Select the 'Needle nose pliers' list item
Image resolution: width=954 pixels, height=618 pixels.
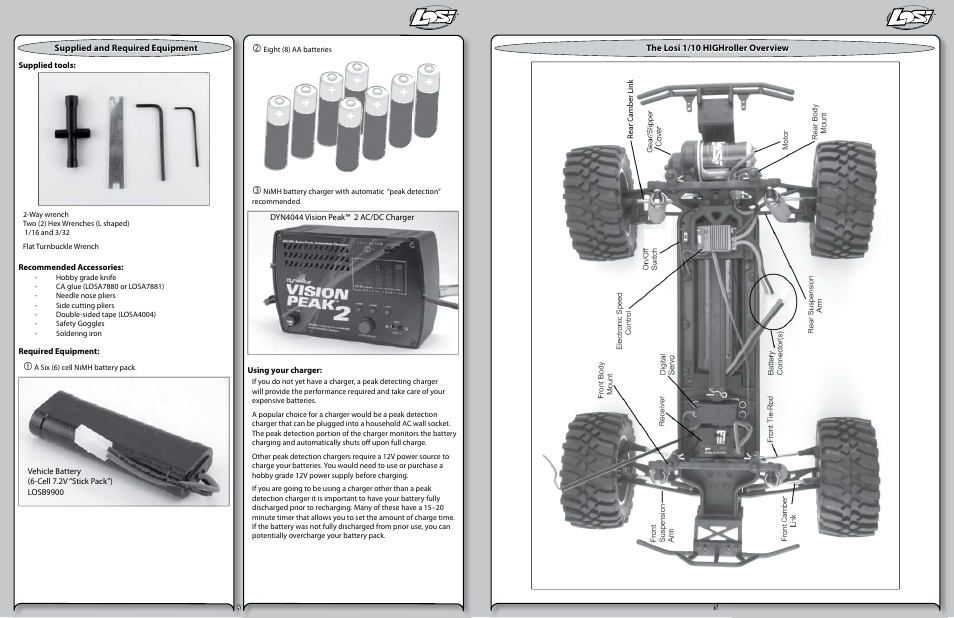(x=85, y=296)
